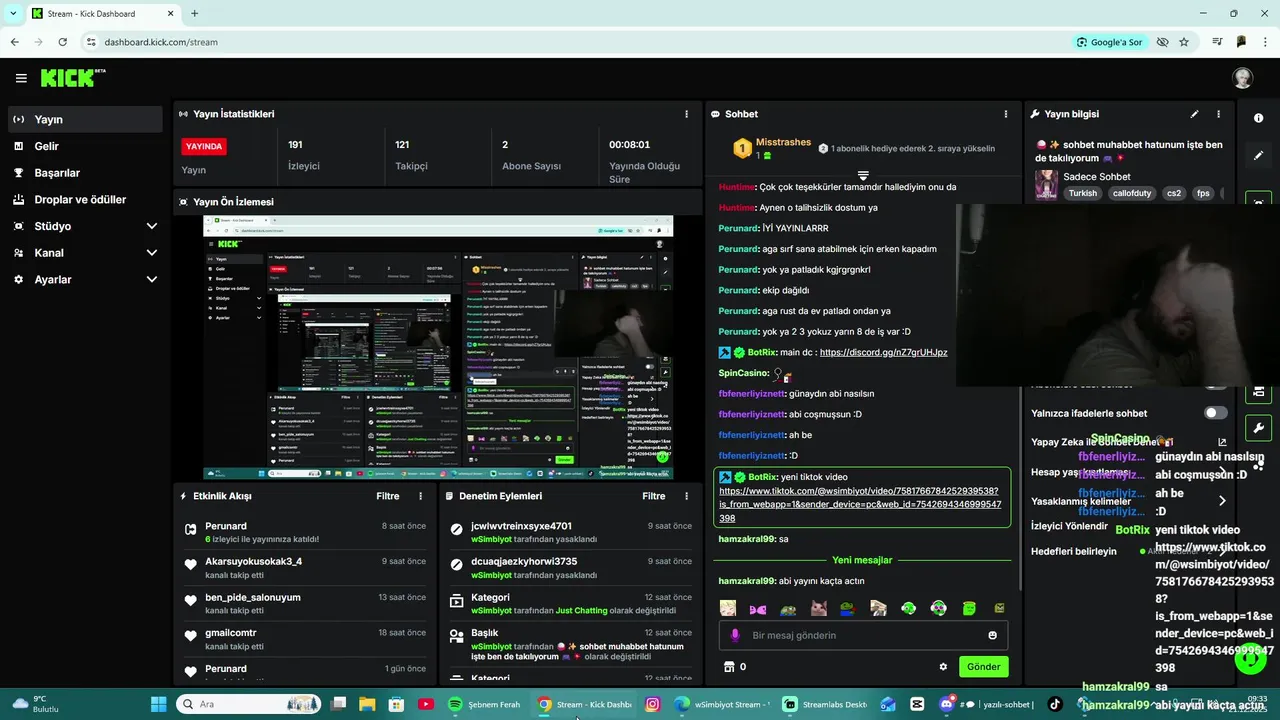Select the cat emote in quick emotes

tap(818, 608)
